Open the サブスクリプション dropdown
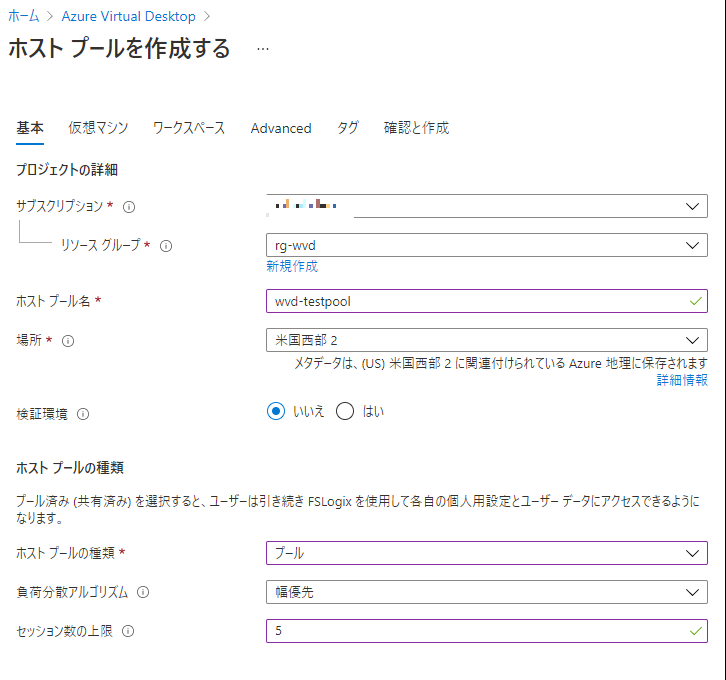Image resolution: width=726 pixels, height=680 pixels. [487, 206]
